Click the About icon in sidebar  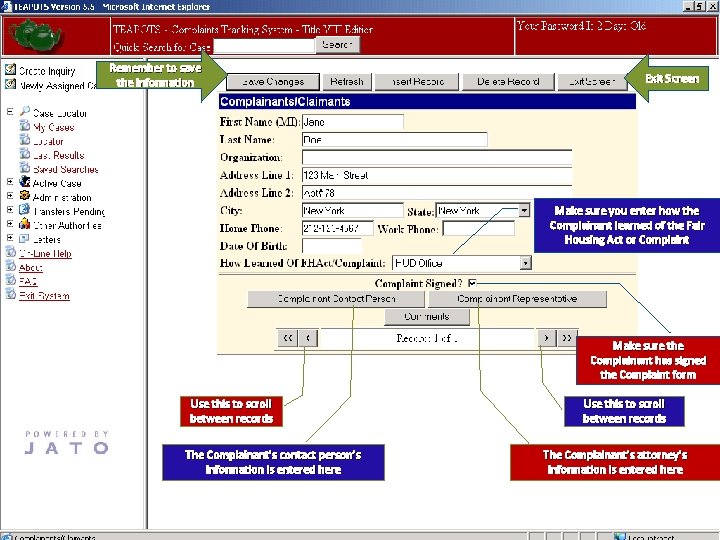(x=10, y=266)
